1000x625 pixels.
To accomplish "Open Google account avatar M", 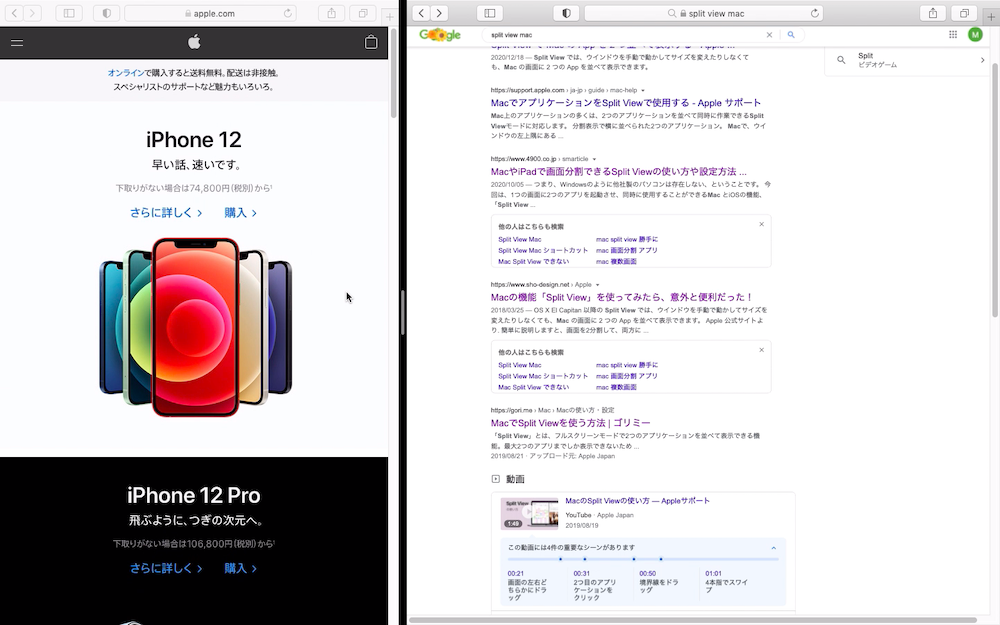I will click(x=975, y=34).
